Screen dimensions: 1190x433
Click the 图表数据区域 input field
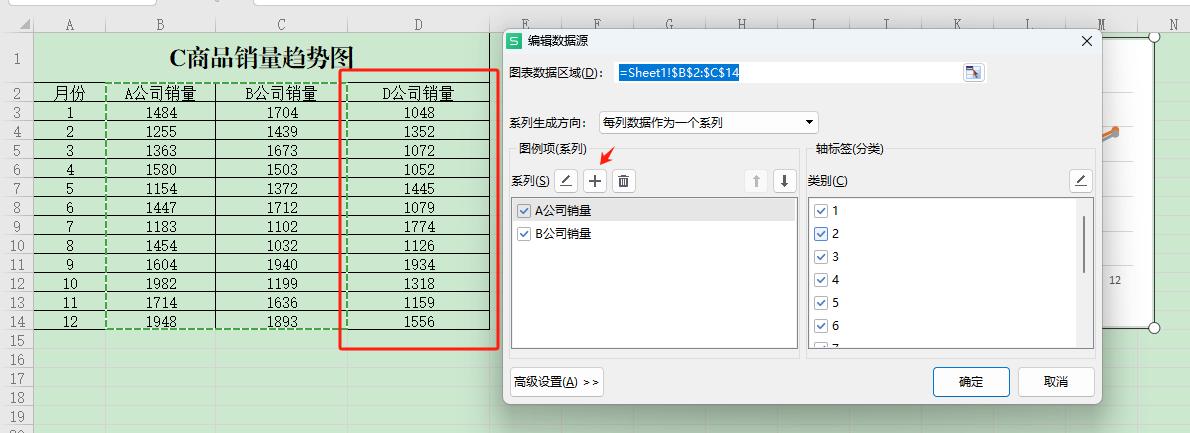[789, 73]
